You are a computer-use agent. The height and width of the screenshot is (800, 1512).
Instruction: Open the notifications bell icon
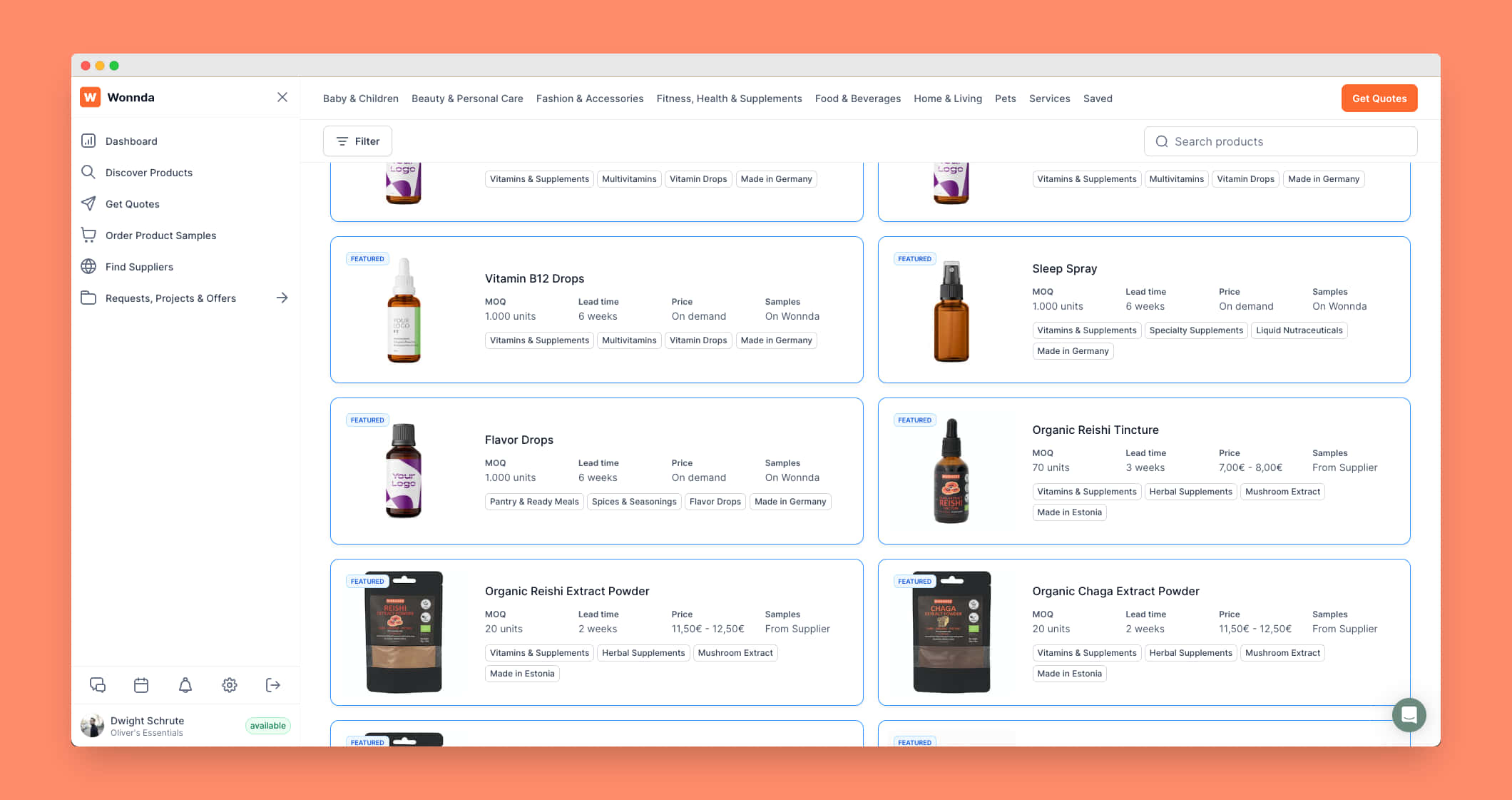(x=185, y=685)
